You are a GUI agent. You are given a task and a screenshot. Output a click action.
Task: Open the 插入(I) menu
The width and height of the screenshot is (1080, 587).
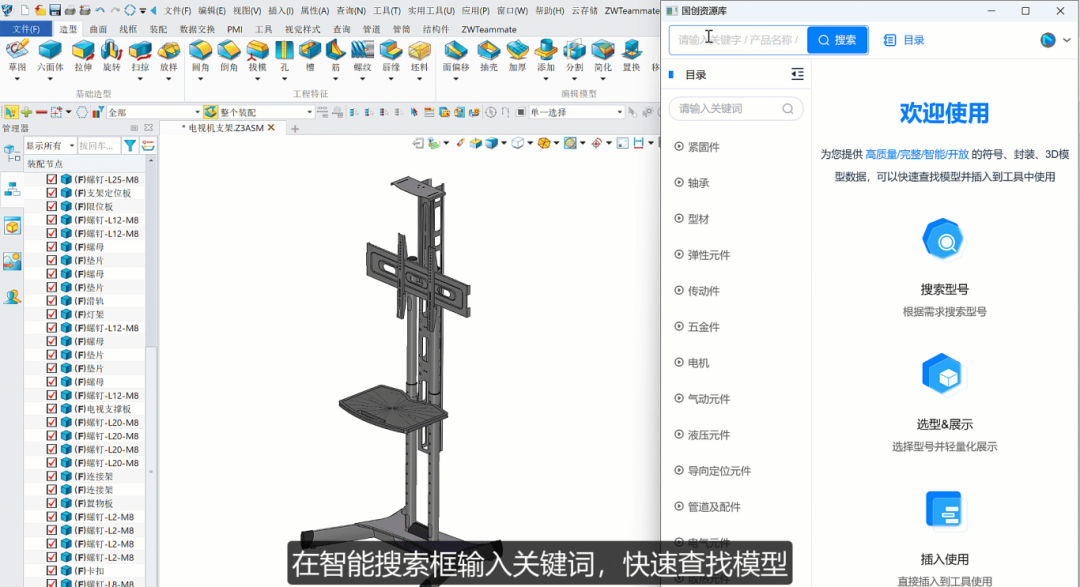(x=280, y=10)
